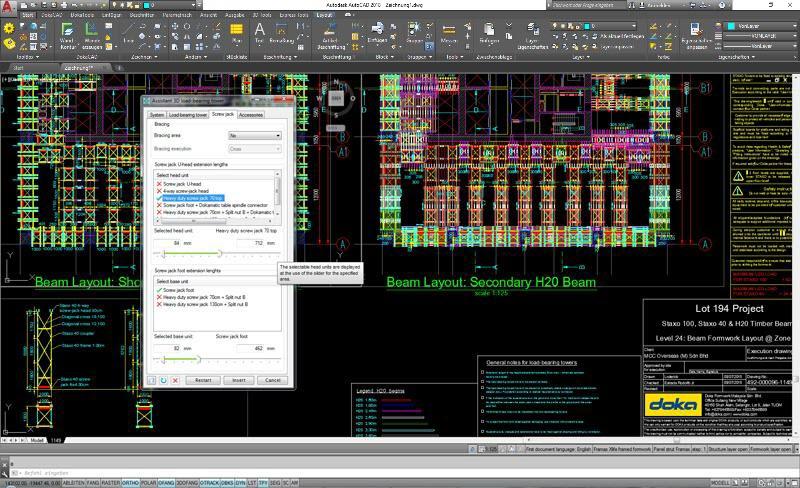Select 'Heavy duty screw jack 70cm + Split nut B' base unit
This screenshot has width=800, height=488.
point(202,296)
